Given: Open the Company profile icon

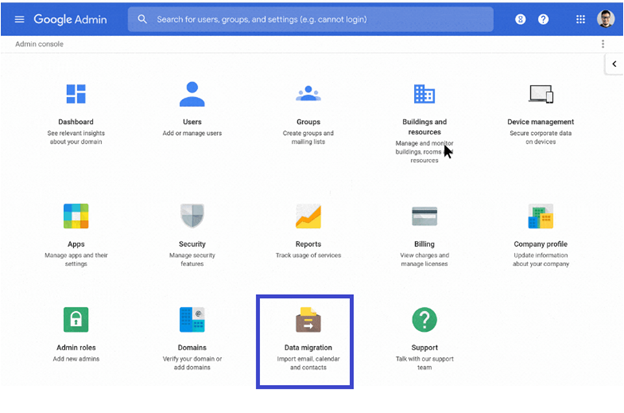Looking at the screenshot, I should coord(540,216).
